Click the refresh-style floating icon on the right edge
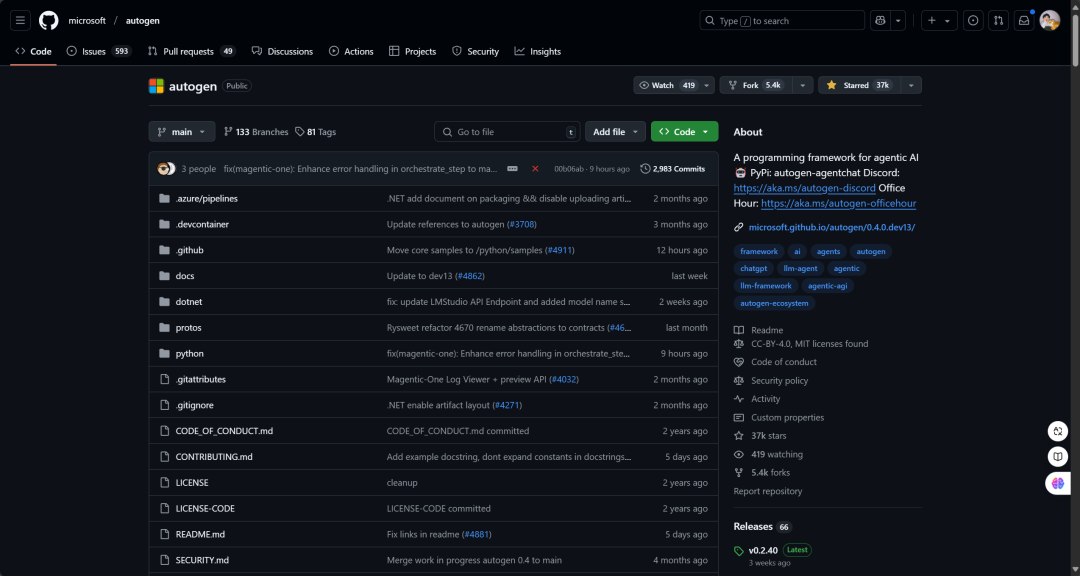 coord(1057,431)
